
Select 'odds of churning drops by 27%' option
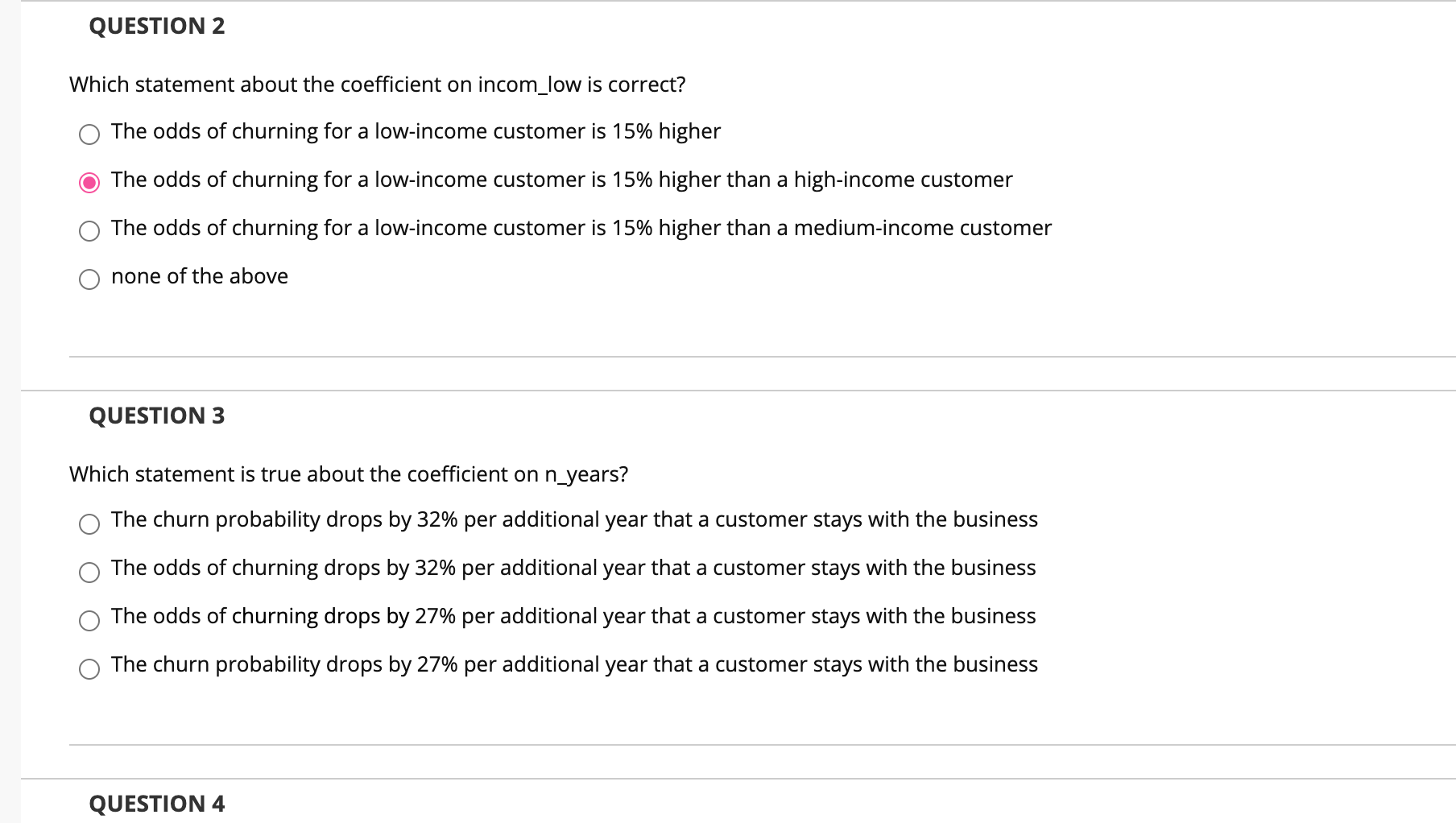point(90,621)
